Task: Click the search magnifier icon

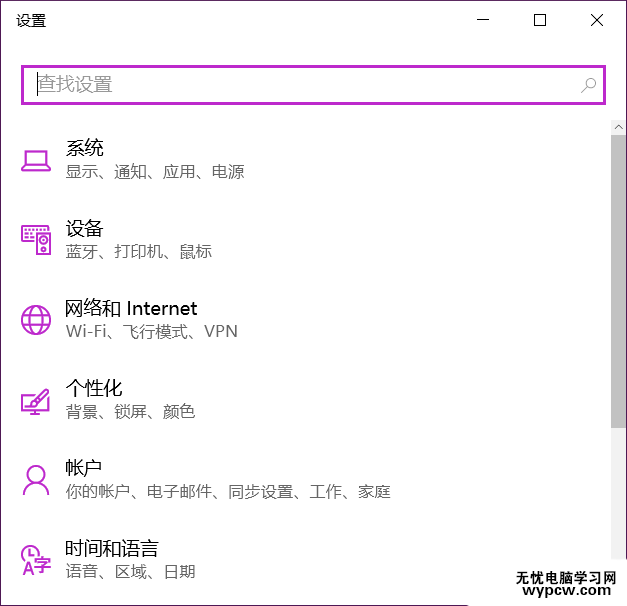Action: 588,85
